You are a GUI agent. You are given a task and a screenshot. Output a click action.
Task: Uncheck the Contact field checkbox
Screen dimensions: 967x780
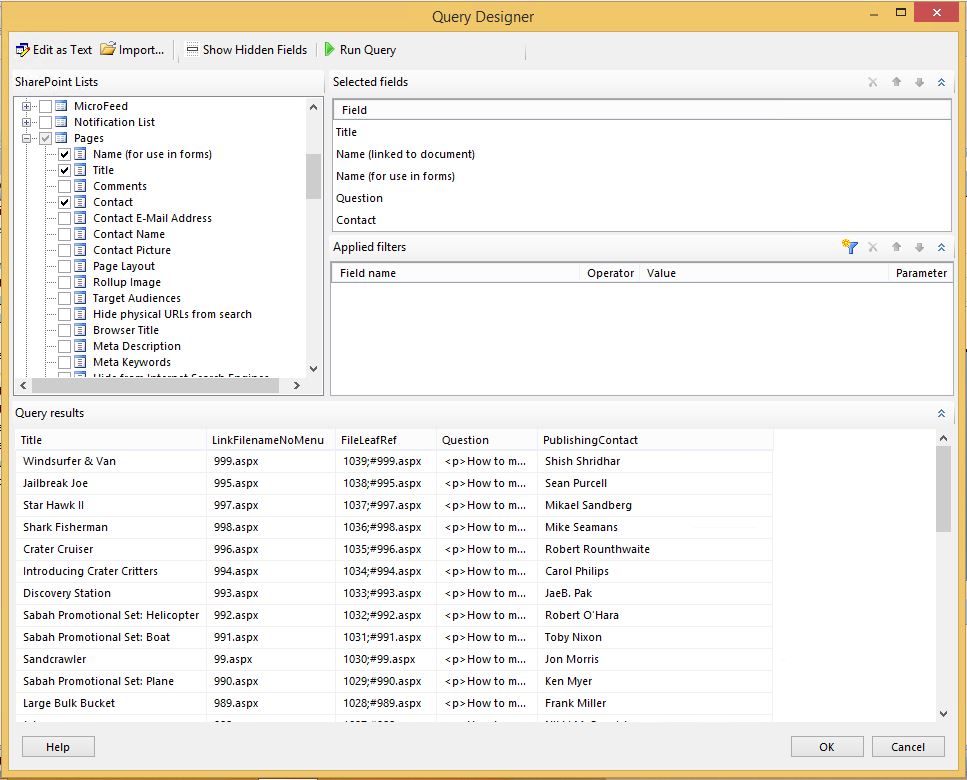[65, 202]
